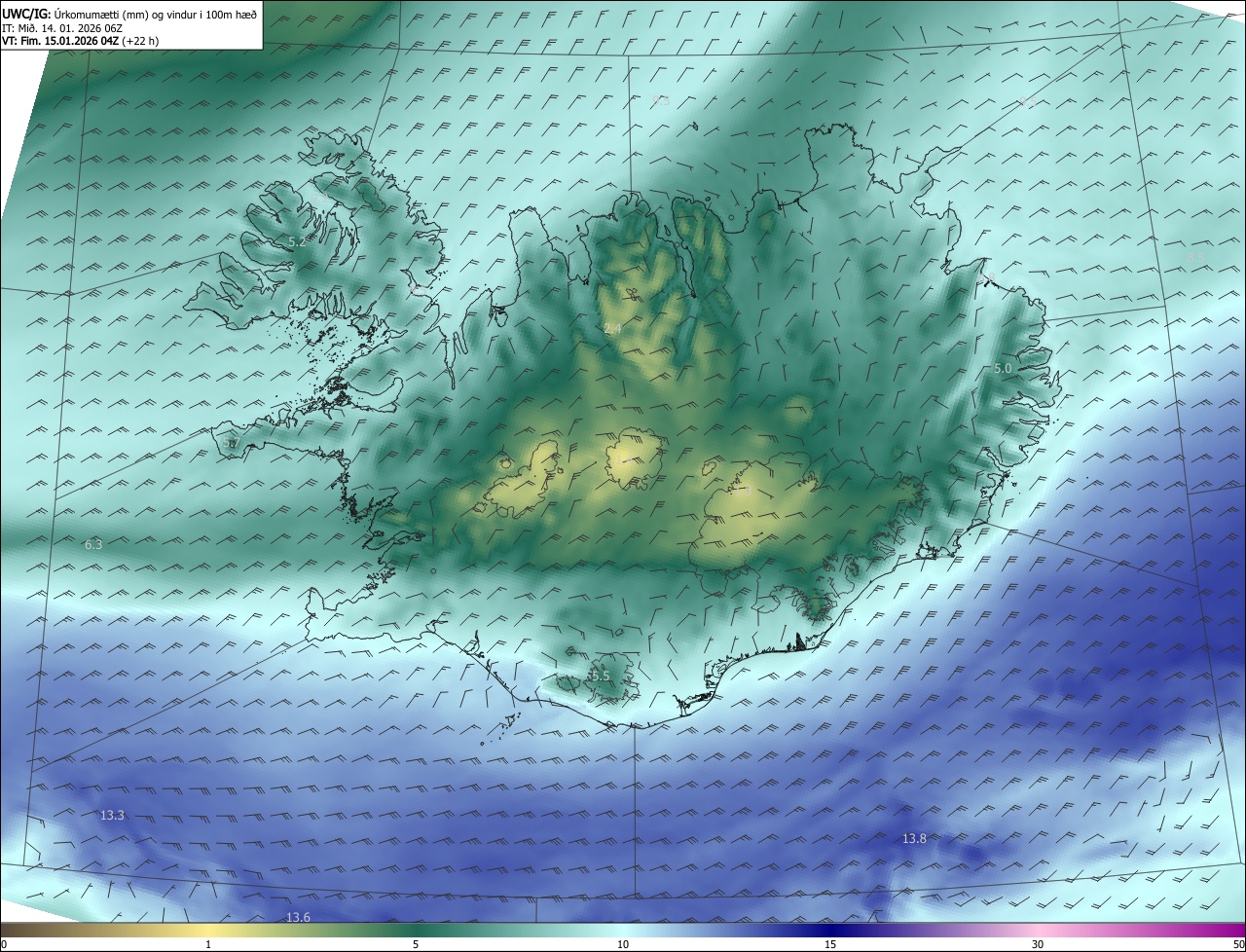Click the 50 tick label on the color scale
The image size is (1246, 952).
(1238, 944)
